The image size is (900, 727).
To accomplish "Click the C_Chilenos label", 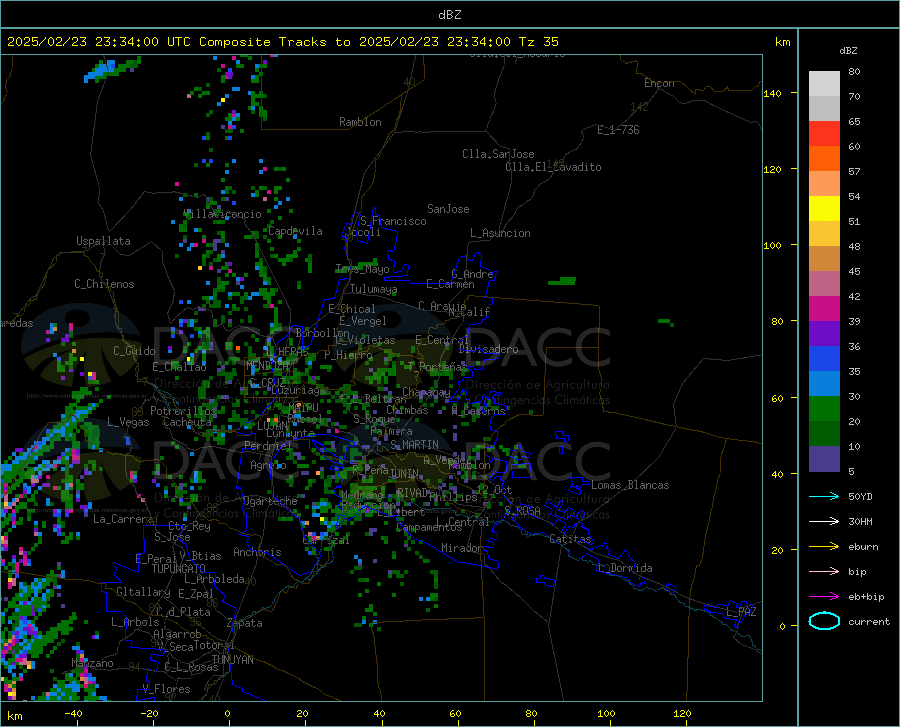I will pyautogui.click(x=104, y=284).
